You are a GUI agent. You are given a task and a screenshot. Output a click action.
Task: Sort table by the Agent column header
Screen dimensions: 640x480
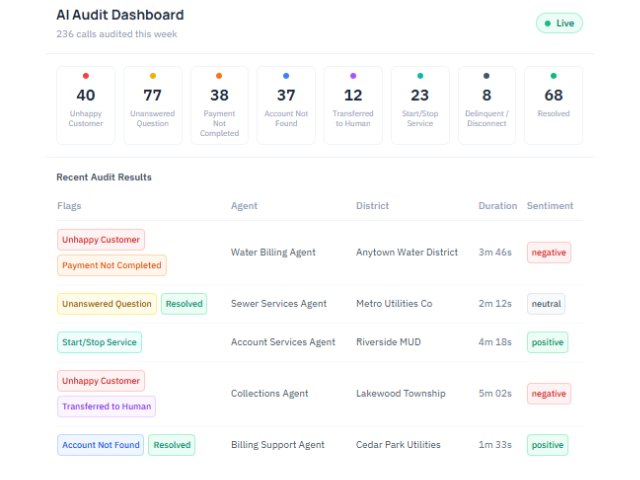244,206
